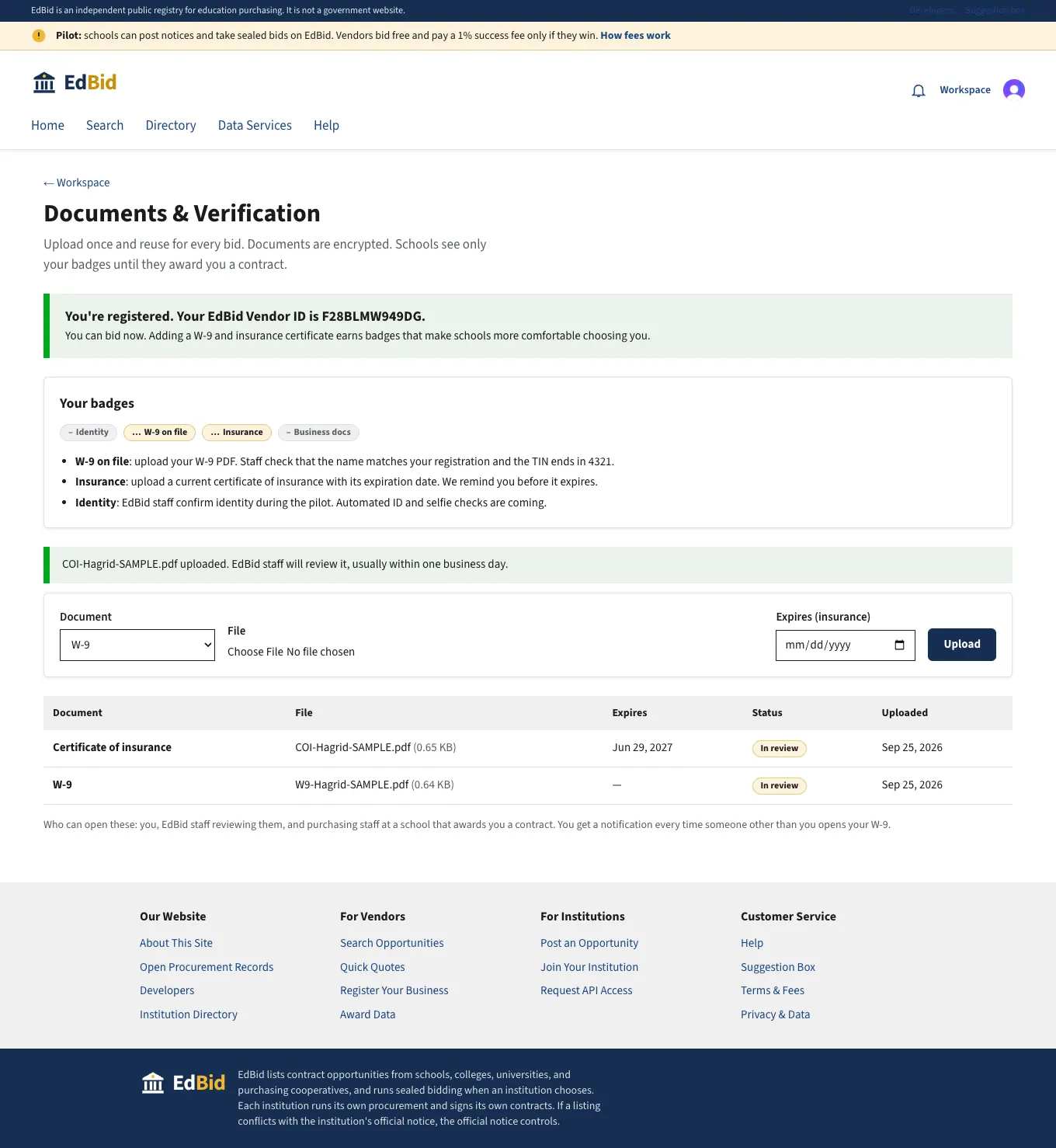Go back via the '← Workspace' breadcrumb

coord(77,183)
